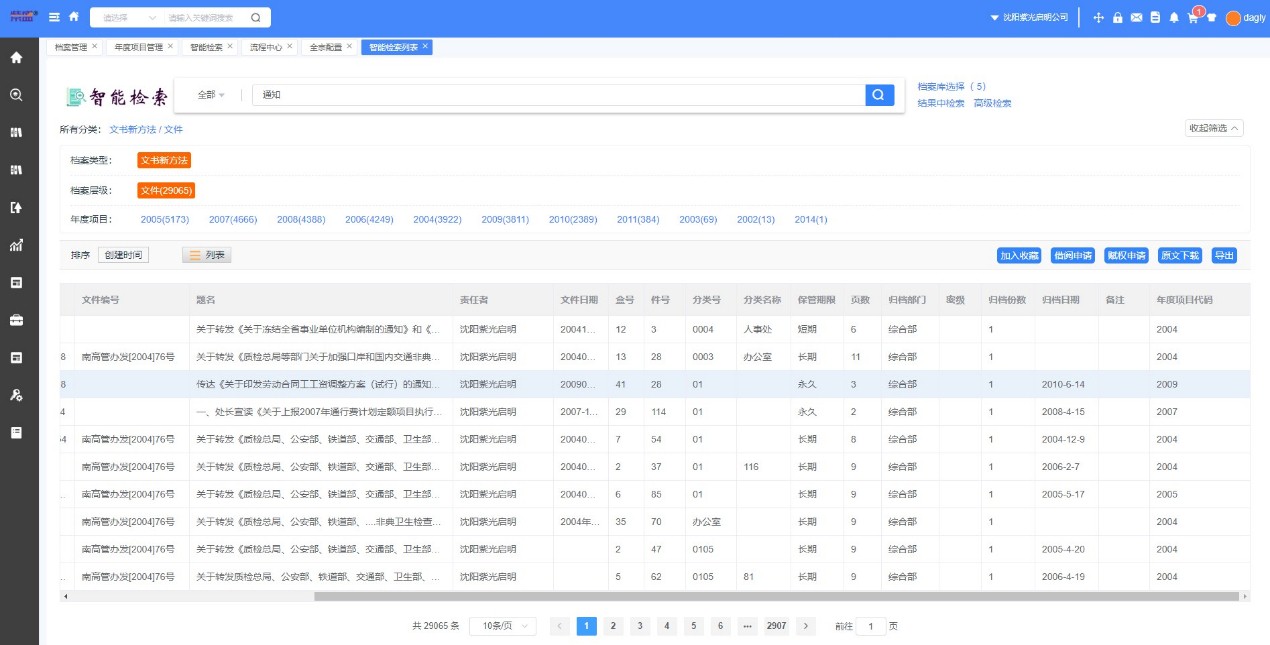Select row titled 传达《关于印发劳动合同工工资调整方案
The image size is (1270, 645).
tap(654, 384)
